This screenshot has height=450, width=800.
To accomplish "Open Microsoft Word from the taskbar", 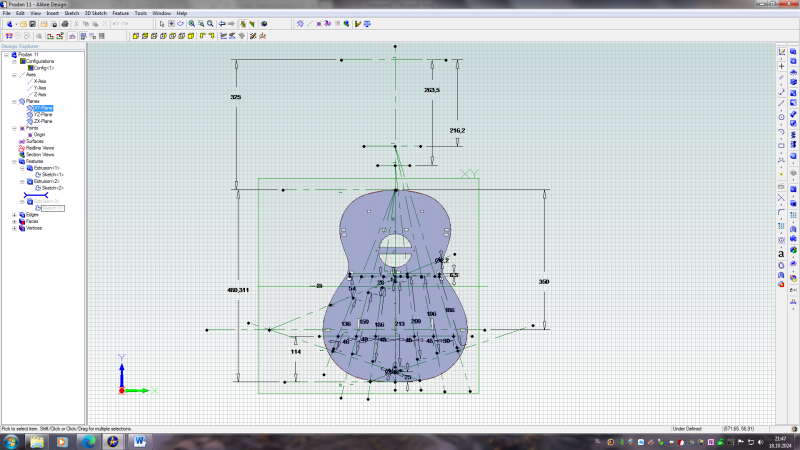I will [x=139, y=440].
